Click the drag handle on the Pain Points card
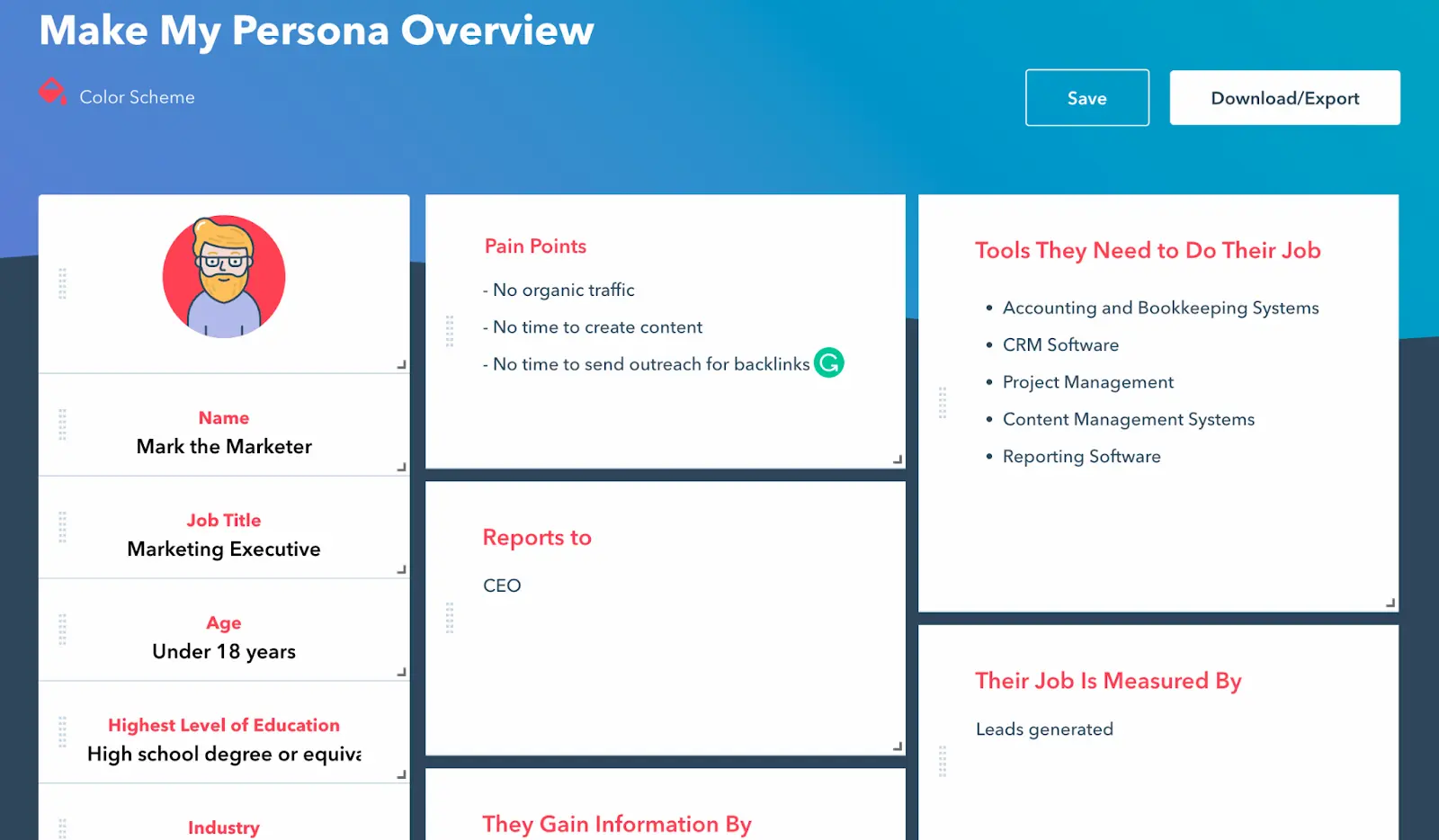The width and height of the screenshot is (1439, 840). point(450,331)
